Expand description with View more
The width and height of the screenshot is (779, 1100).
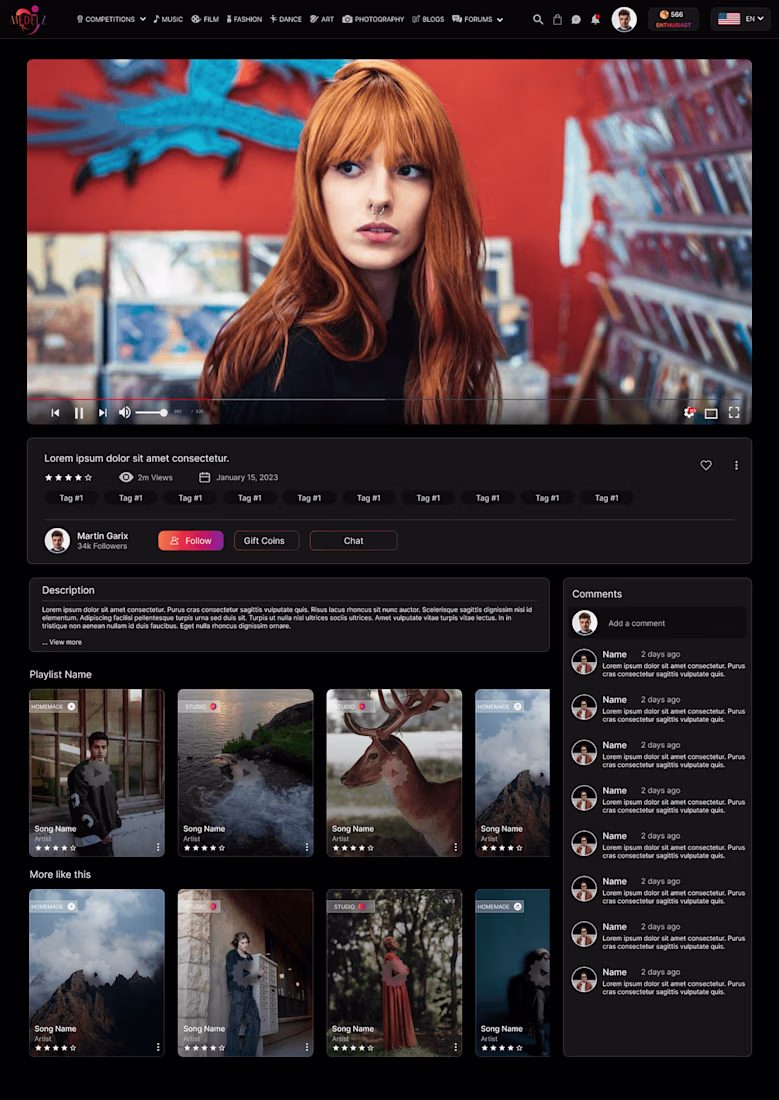62,642
